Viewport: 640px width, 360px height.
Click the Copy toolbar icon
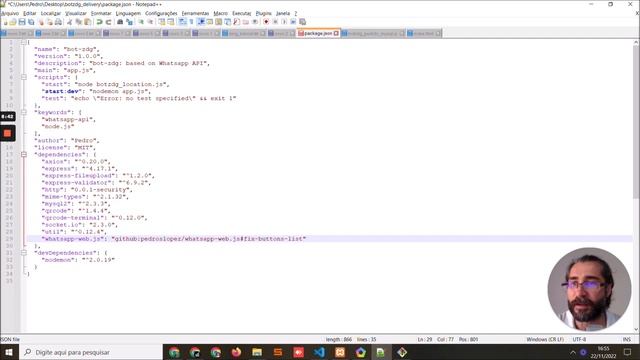pos(78,22)
